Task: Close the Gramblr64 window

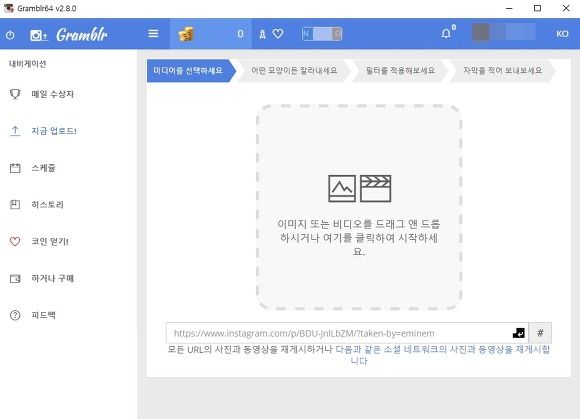Action: tap(566, 8)
